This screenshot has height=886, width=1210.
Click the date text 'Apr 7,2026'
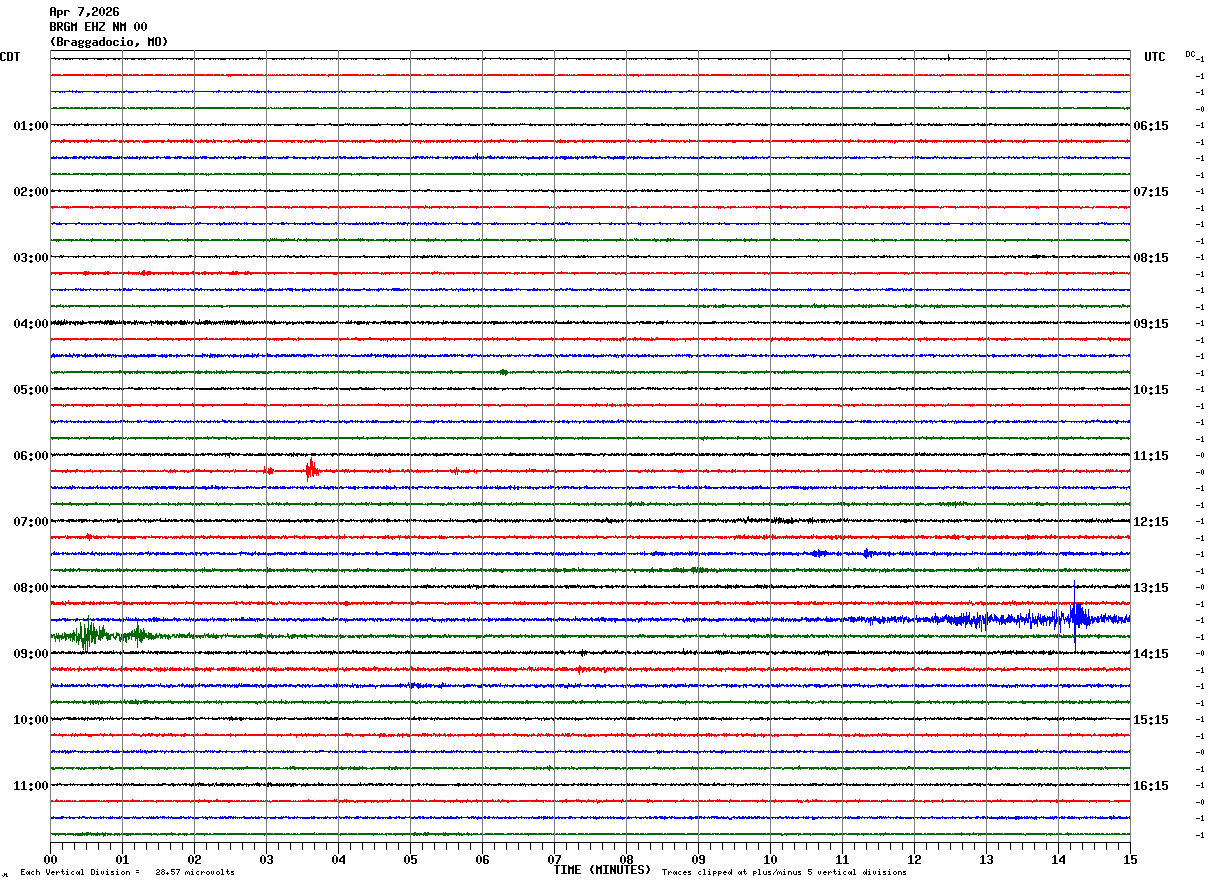coord(84,12)
